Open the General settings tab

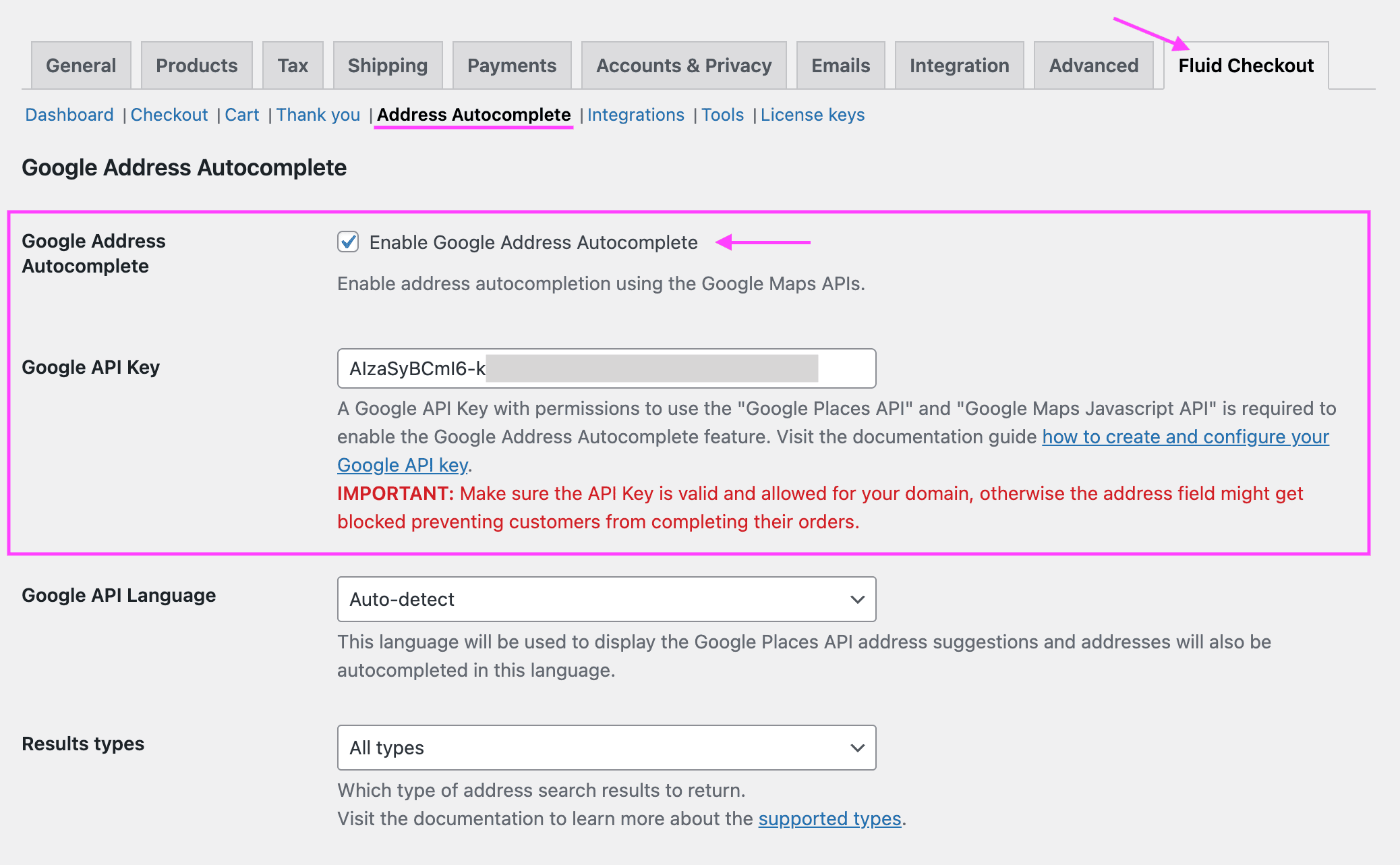point(81,65)
